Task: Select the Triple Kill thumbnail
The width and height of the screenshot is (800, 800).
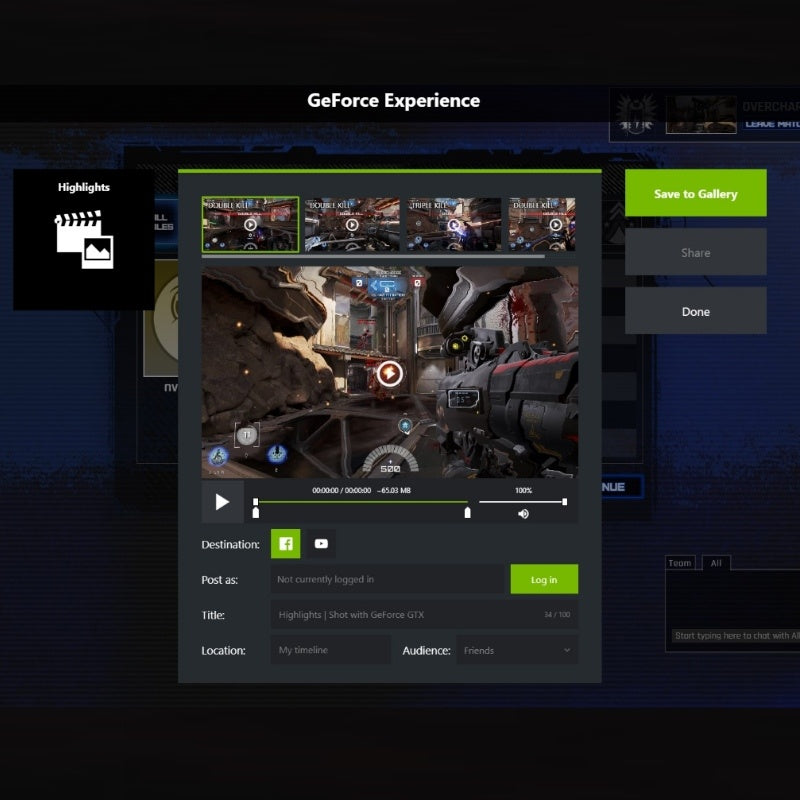Action: tap(454, 224)
